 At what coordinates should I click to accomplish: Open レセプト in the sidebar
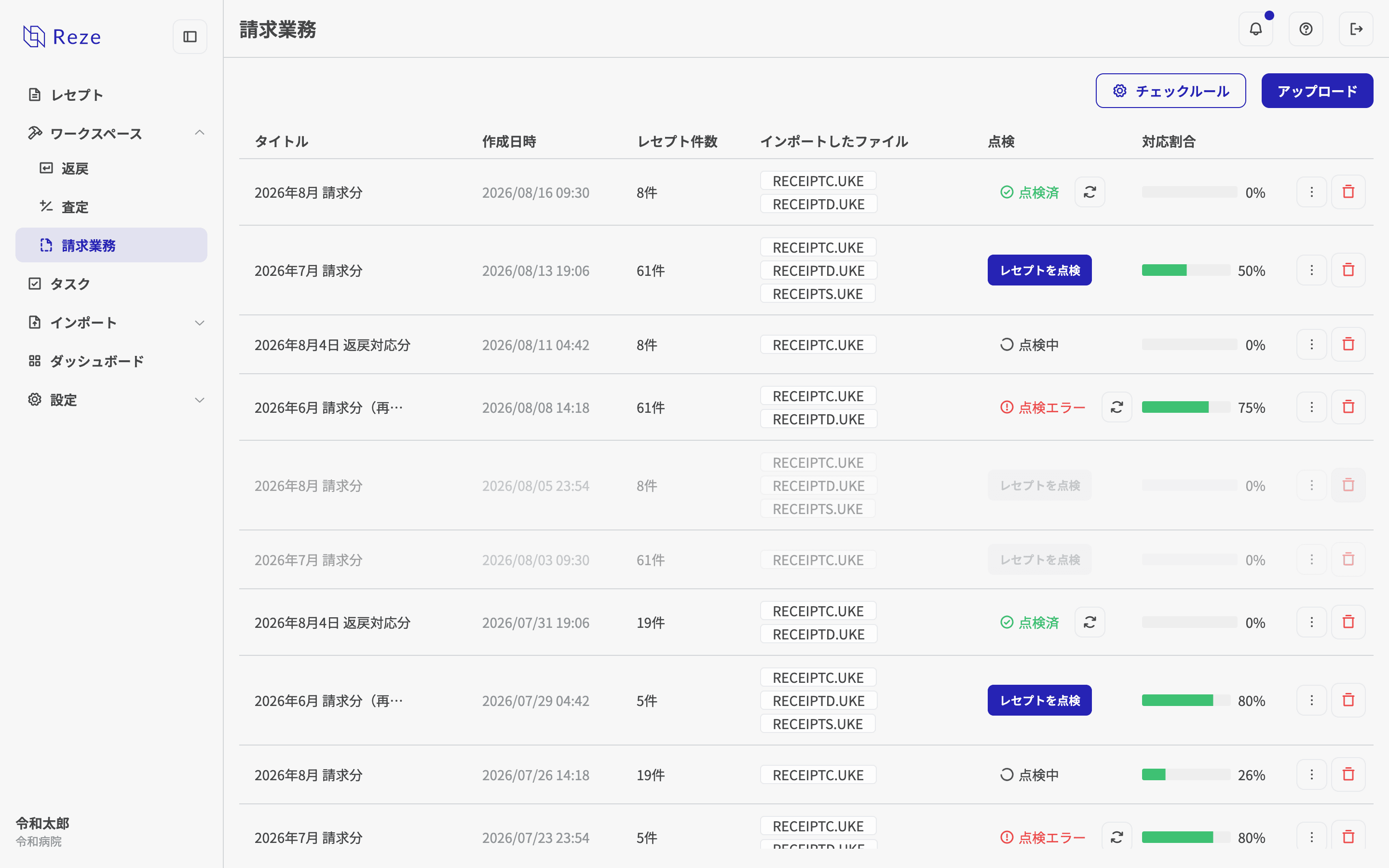[111, 95]
